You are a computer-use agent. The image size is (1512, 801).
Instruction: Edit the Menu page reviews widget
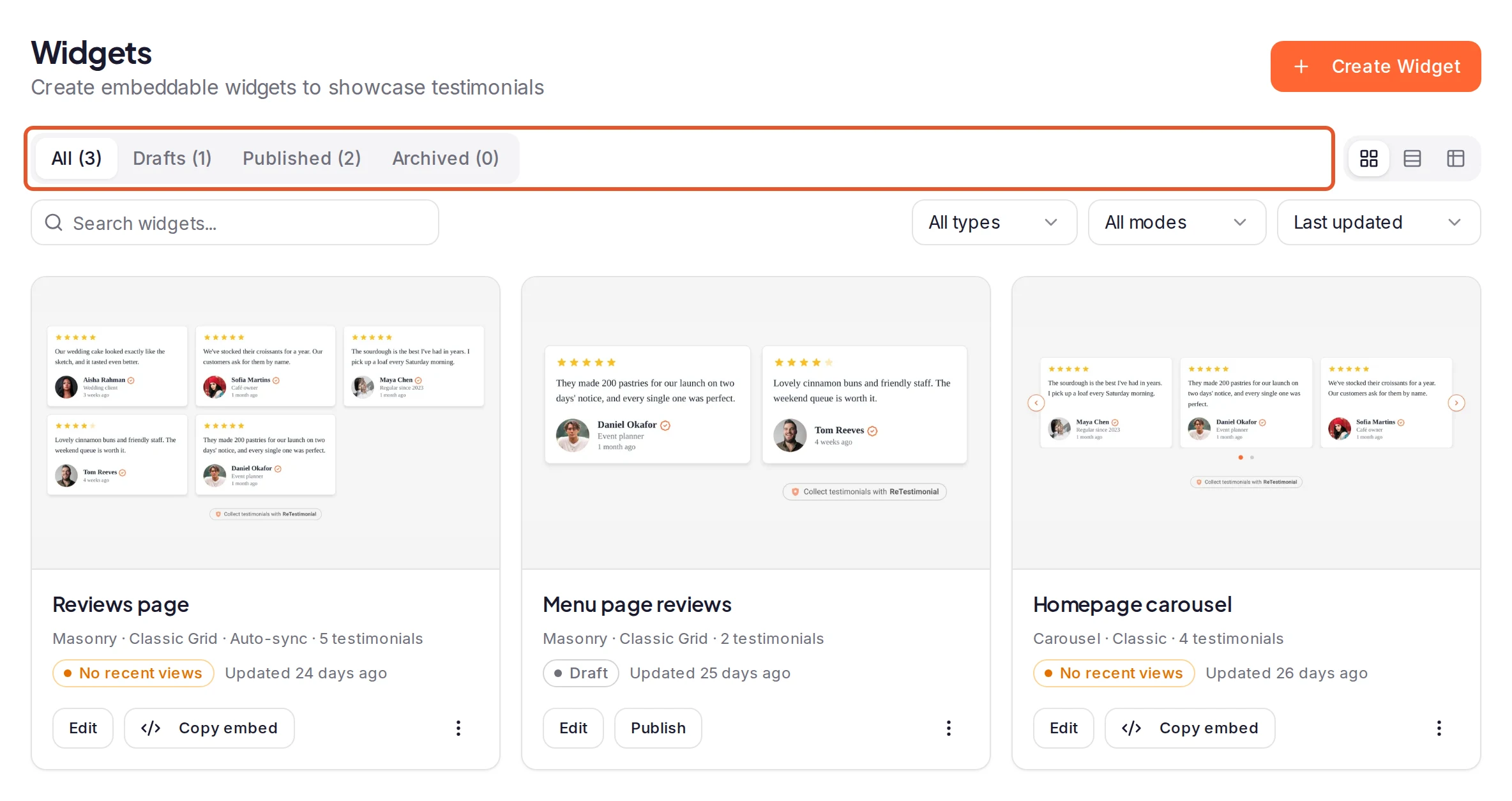click(x=573, y=728)
